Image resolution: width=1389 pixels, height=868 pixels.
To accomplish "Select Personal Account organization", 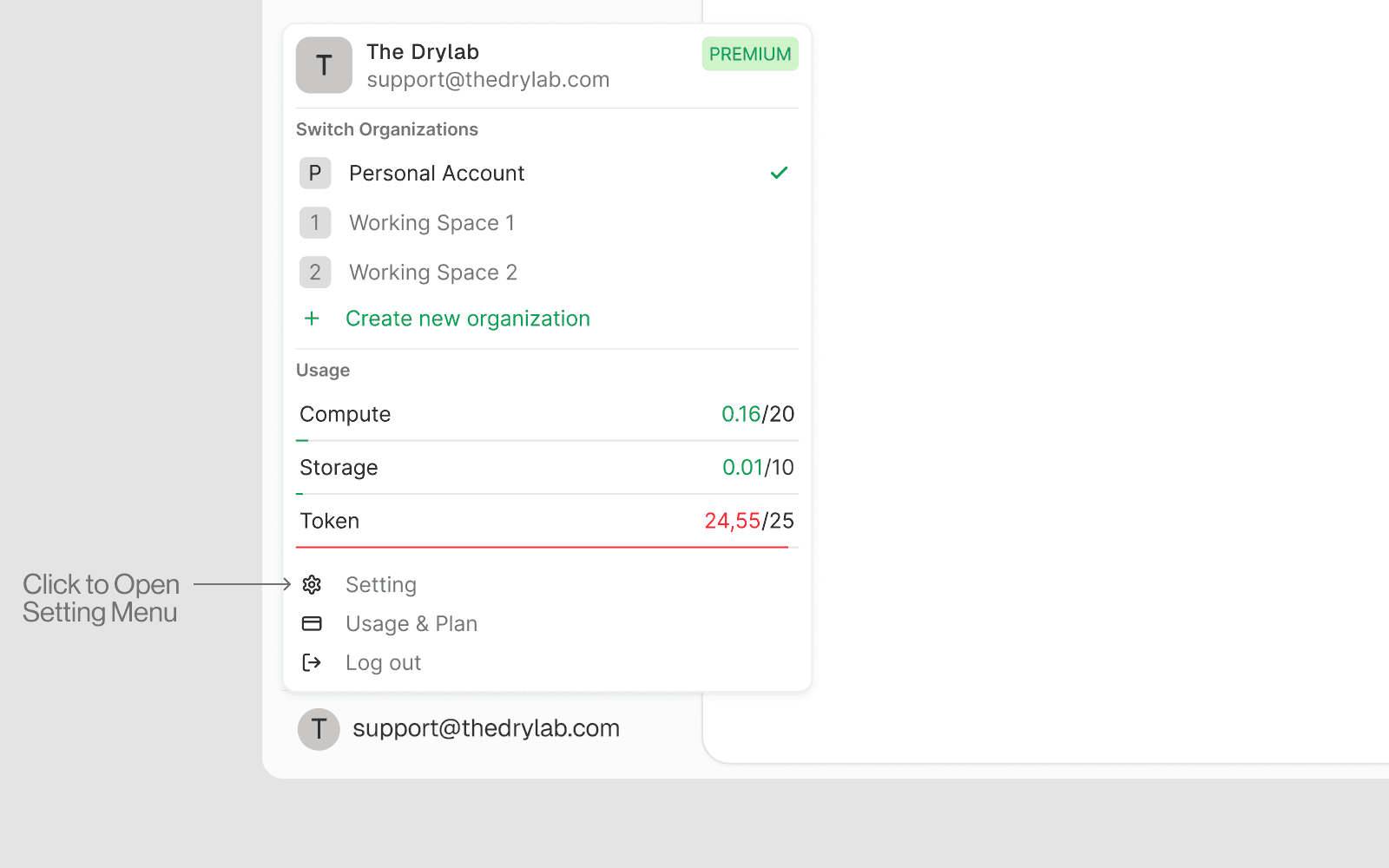I will [547, 174].
